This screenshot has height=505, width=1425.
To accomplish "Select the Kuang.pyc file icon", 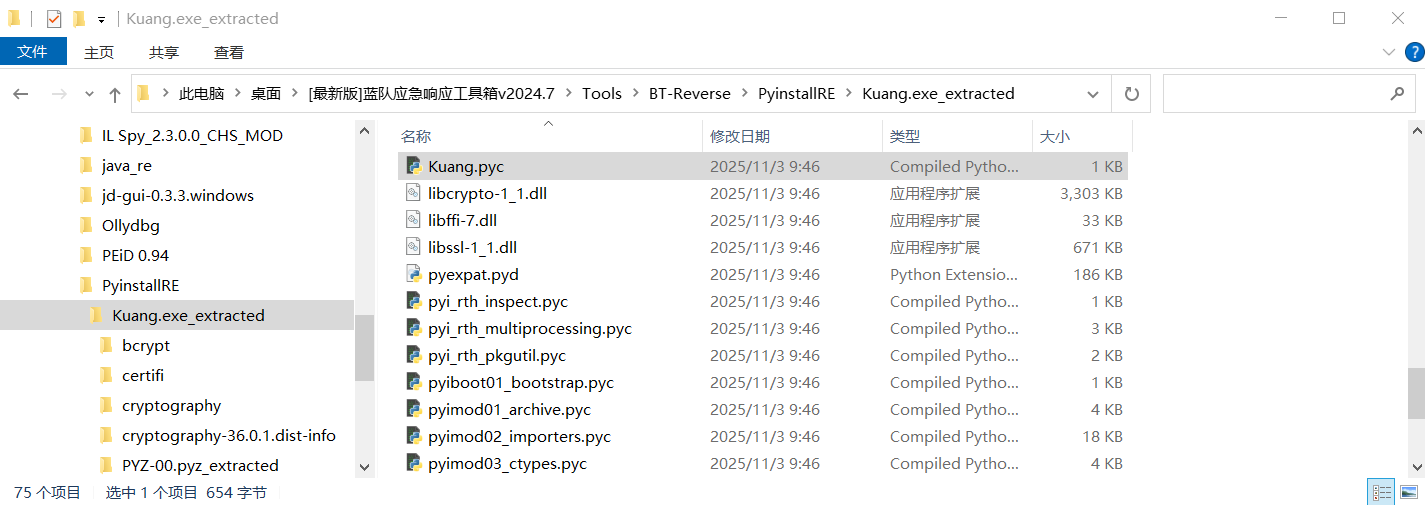I will [414, 166].
